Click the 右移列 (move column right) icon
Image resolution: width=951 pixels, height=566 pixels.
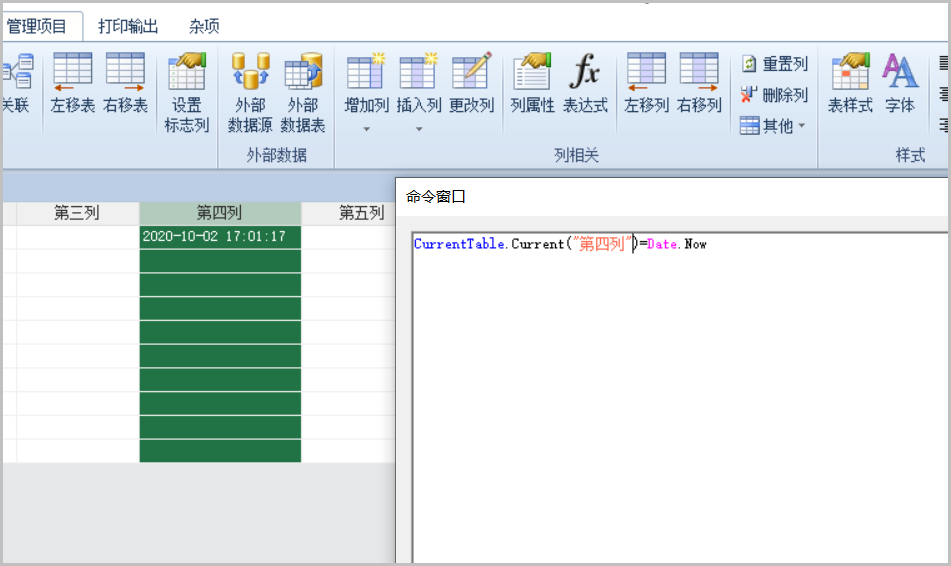(x=699, y=82)
